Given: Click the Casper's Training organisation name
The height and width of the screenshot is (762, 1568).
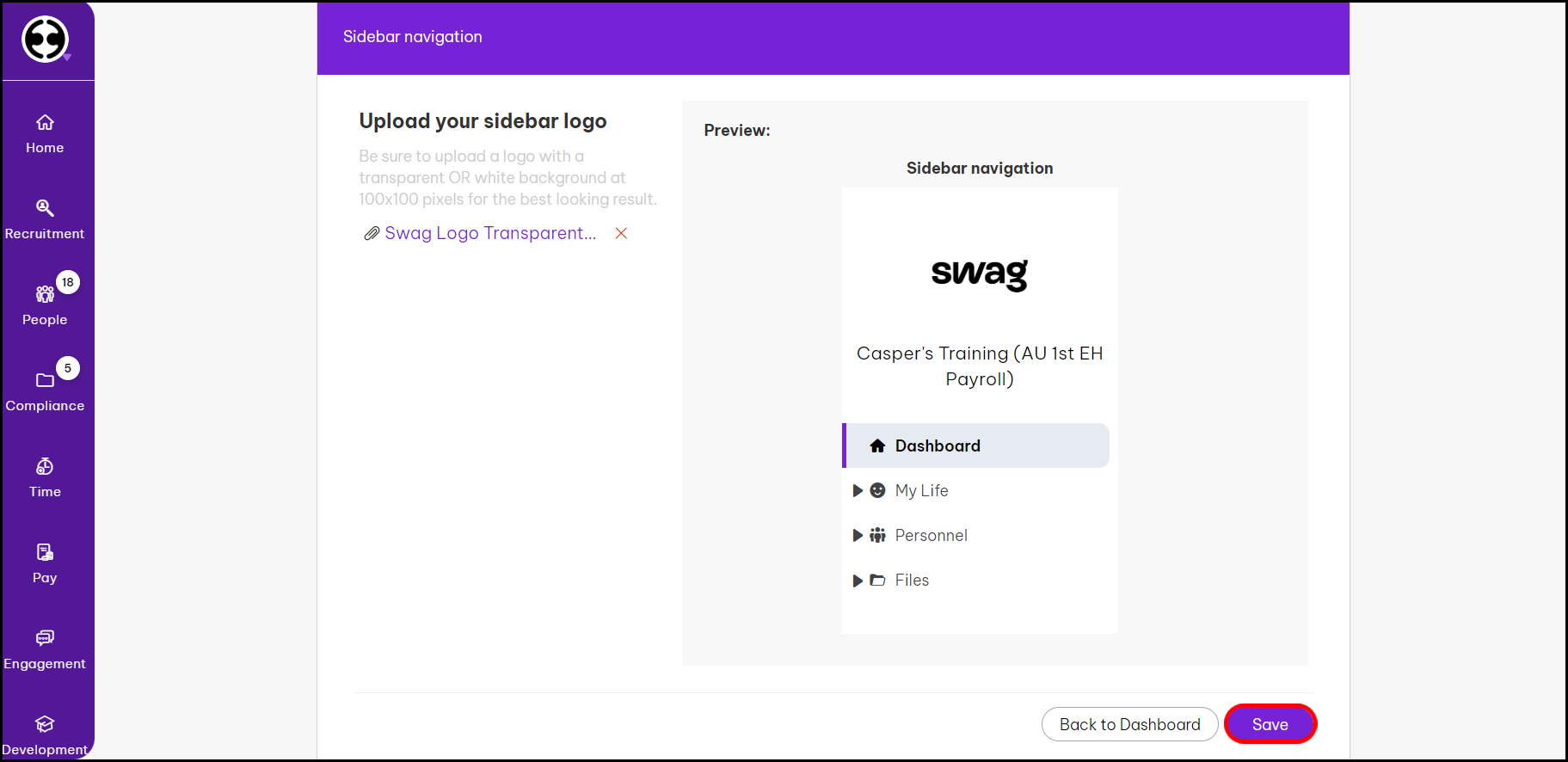Looking at the screenshot, I should point(980,366).
